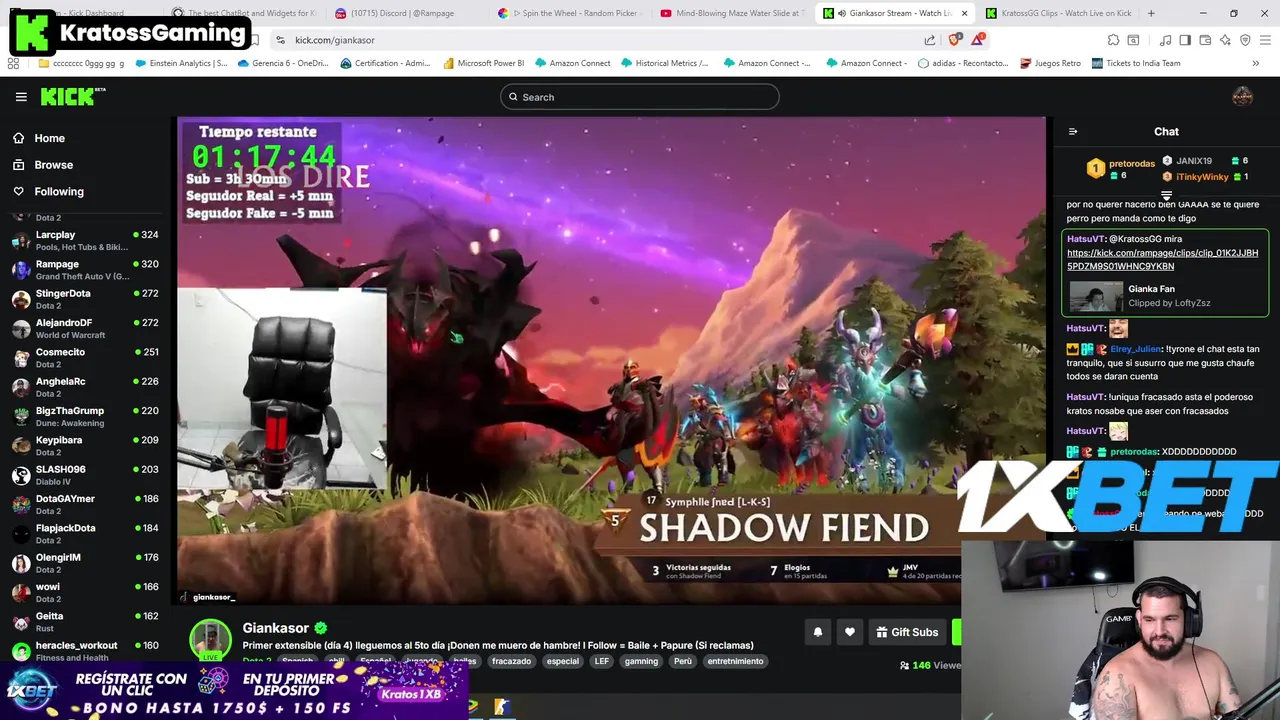
Task: Expand hidden bookmarks overflow chevron
Action: click(x=1255, y=63)
